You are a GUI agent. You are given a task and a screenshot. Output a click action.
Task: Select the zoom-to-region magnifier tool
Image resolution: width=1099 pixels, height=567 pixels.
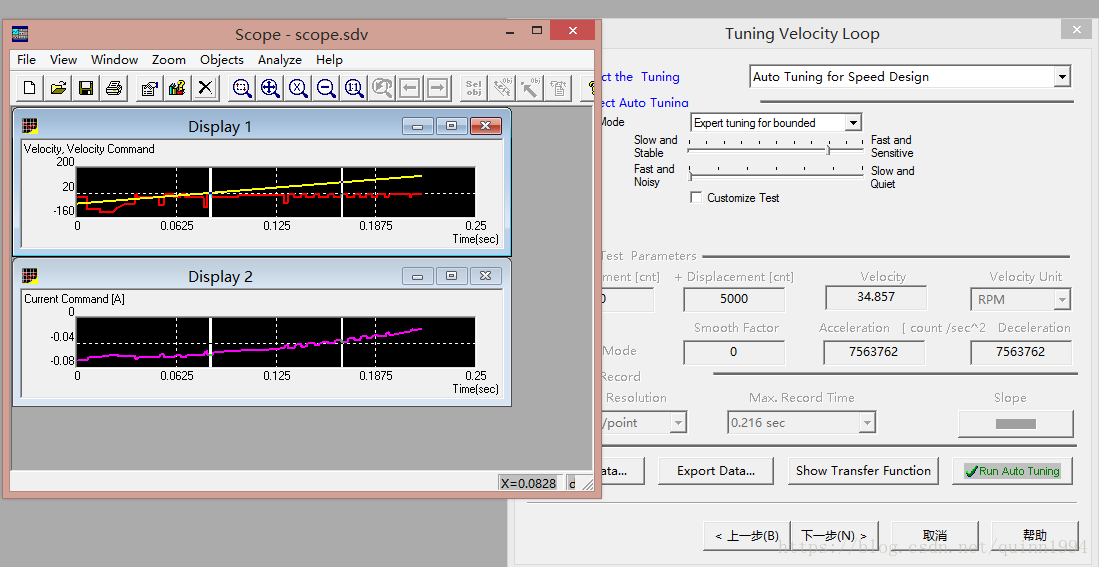pyautogui.click(x=242, y=88)
